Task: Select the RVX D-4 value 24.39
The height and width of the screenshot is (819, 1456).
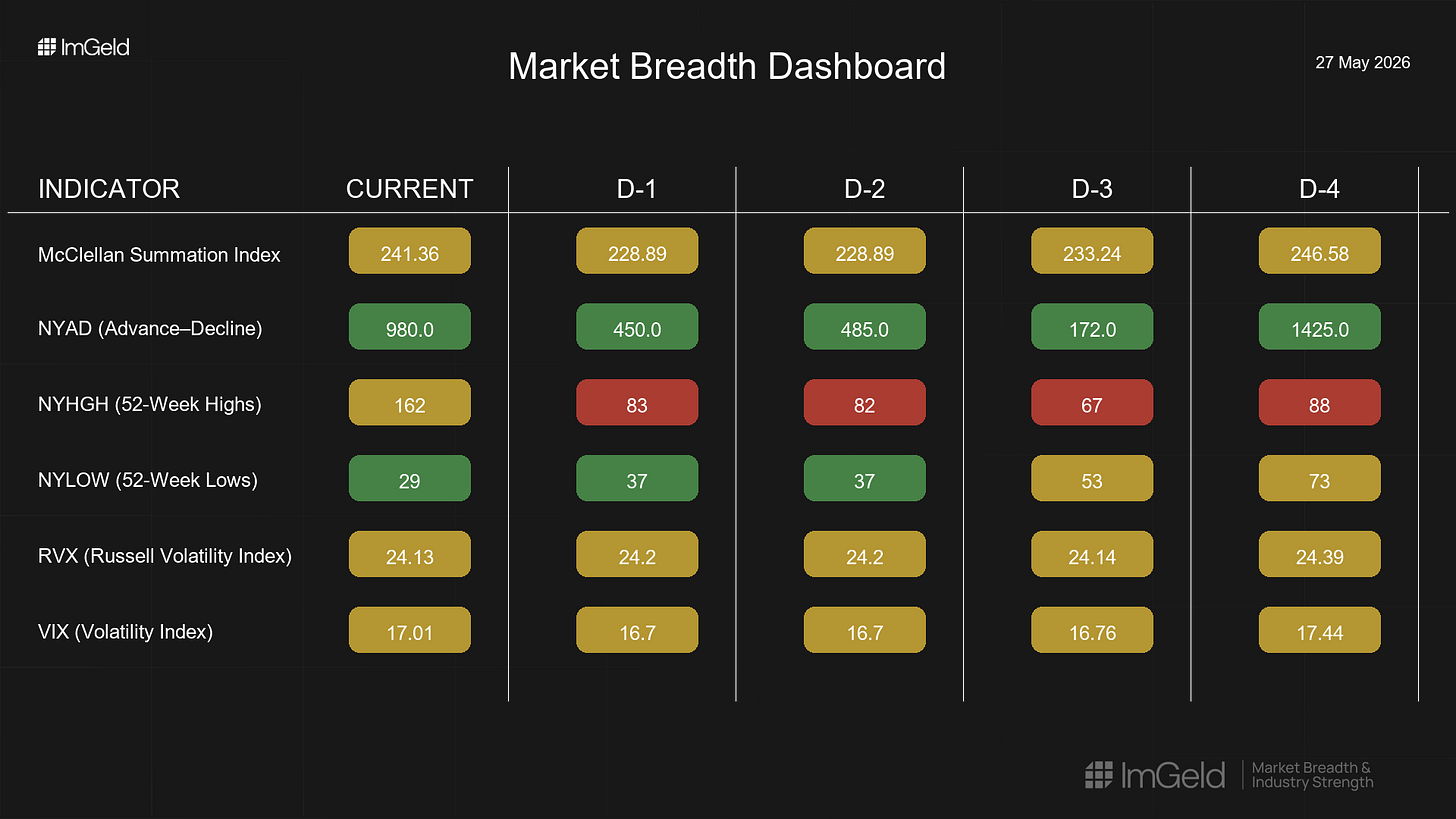Action: (x=1320, y=555)
